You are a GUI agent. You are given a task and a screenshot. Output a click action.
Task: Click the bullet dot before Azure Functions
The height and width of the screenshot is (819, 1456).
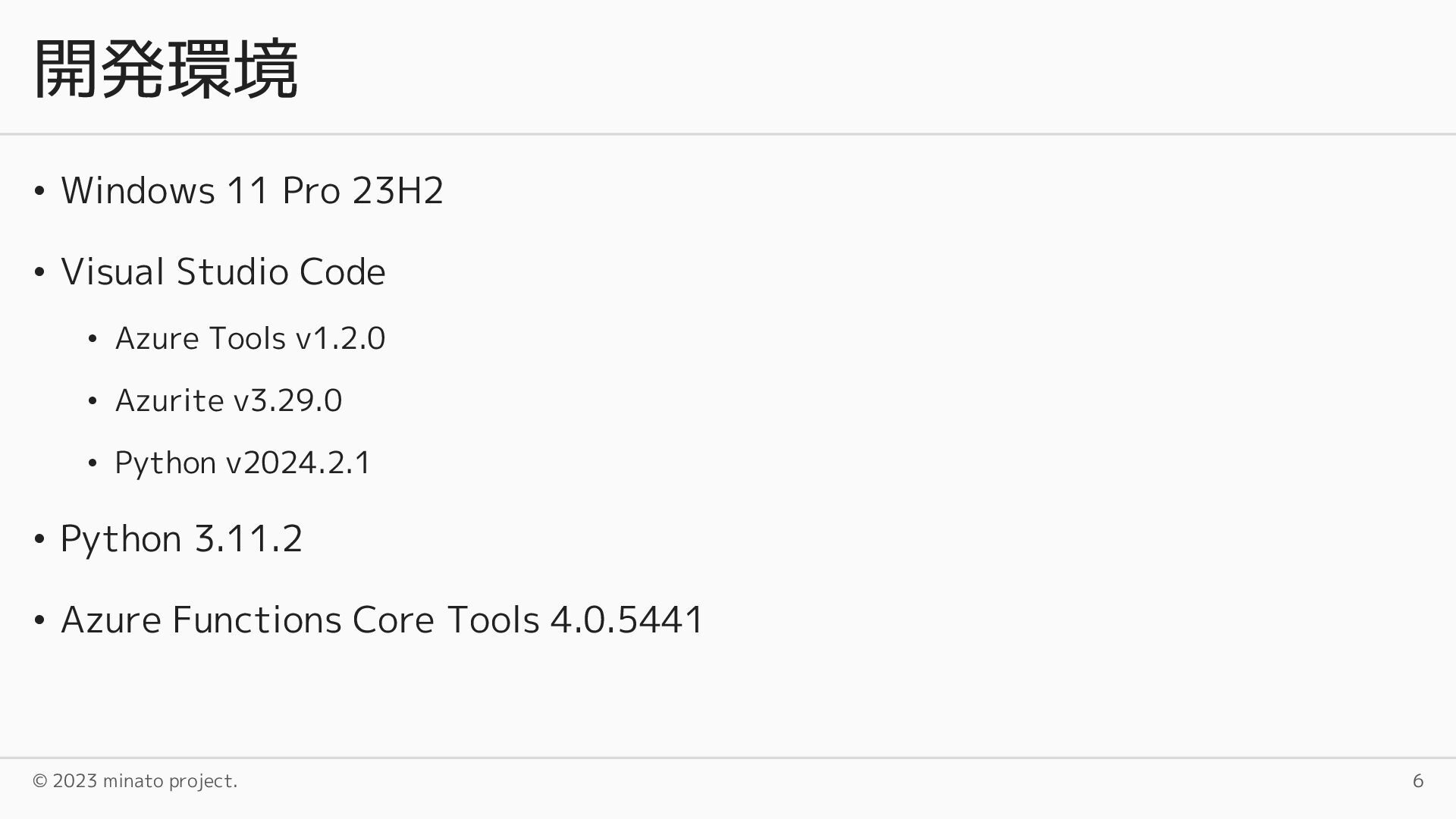click(40, 621)
